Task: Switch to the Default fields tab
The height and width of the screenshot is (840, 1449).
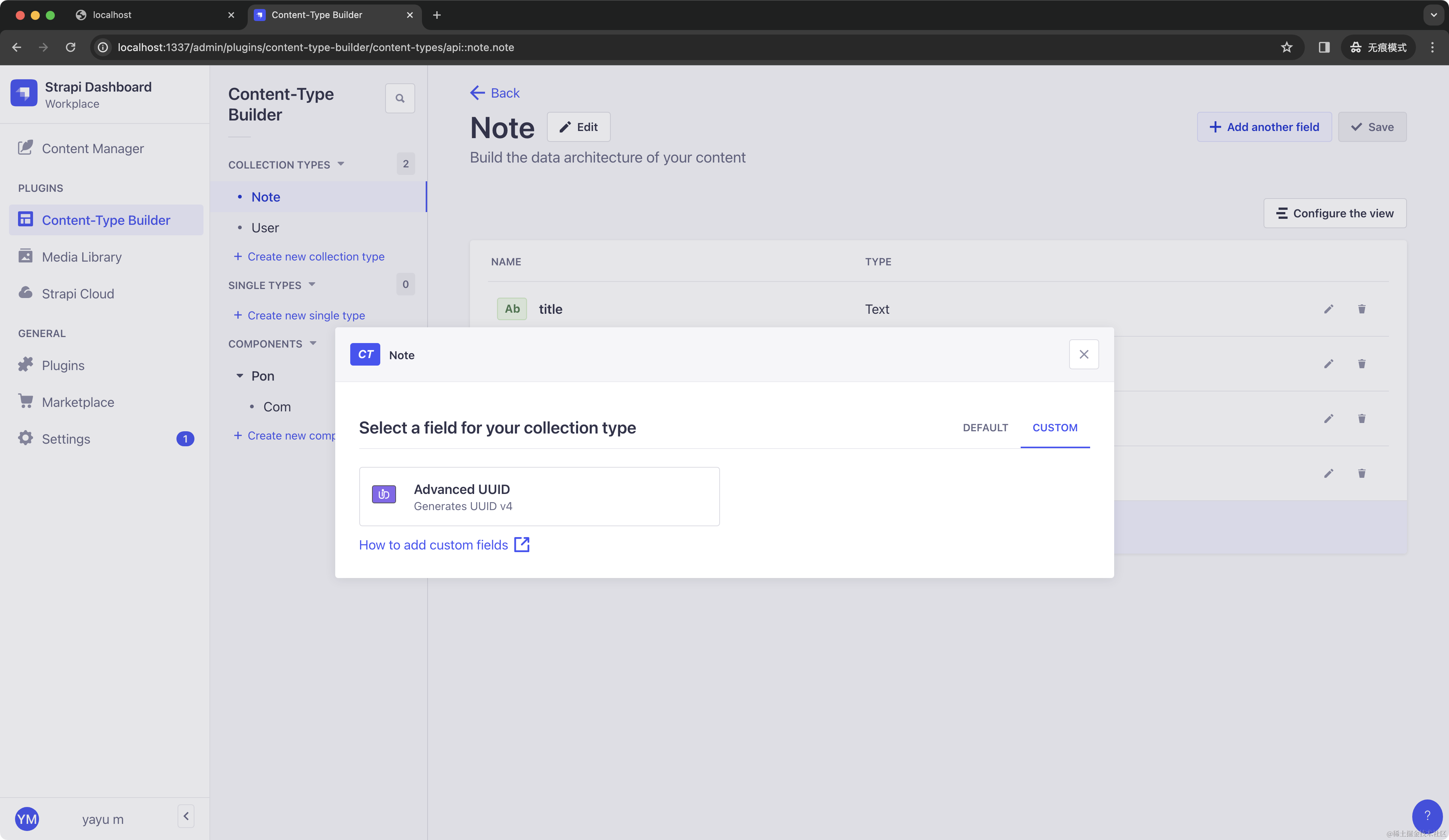Action: pyautogui.click(x=985, y=428)
